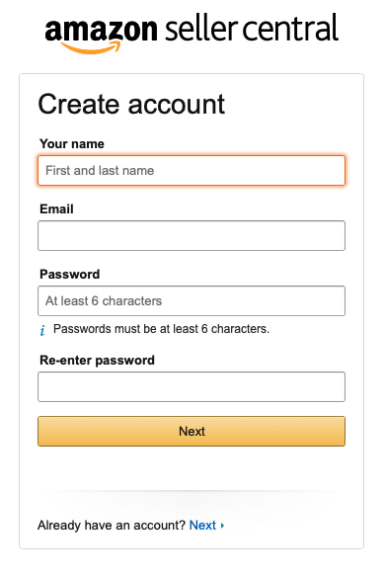384x575 pixels.
Task: Click the "Your name" field label
Action: [x=72, y=144]
